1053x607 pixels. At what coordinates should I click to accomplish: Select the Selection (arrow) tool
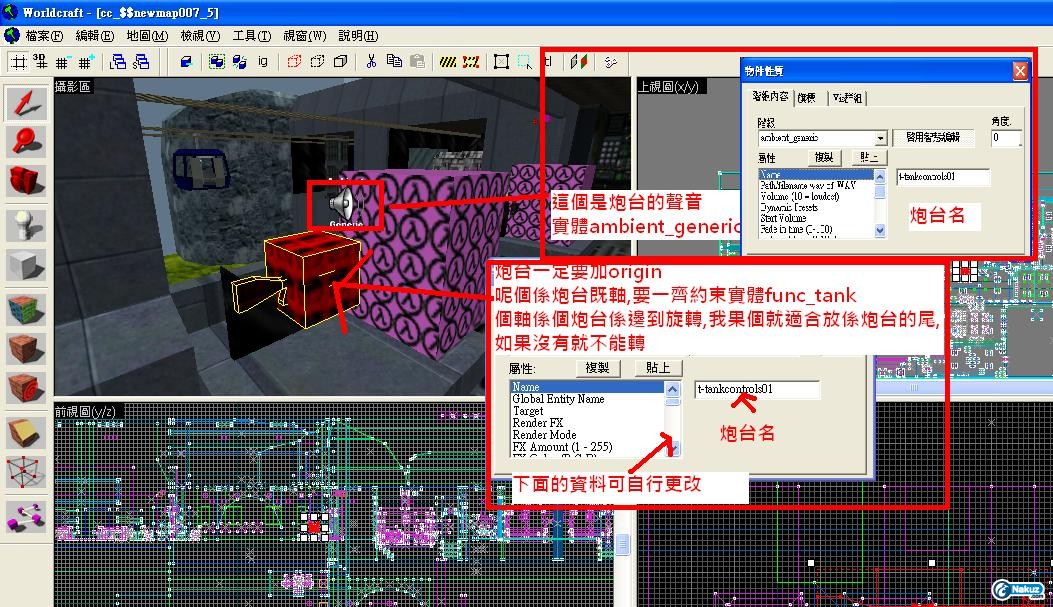click(26, 103)
